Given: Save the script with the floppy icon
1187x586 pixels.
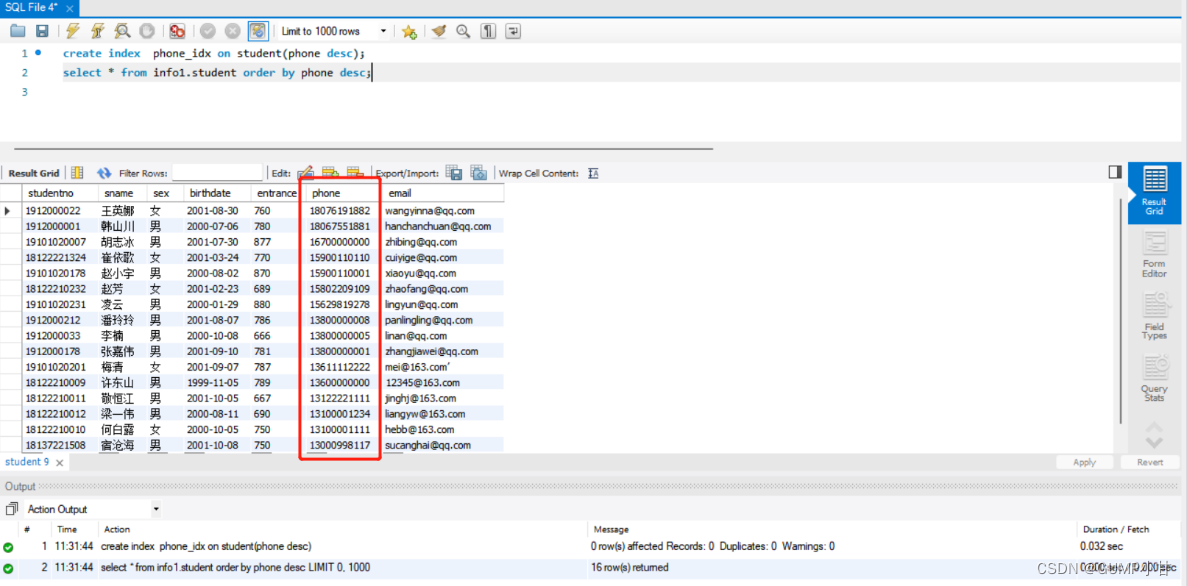Looking at the screenshot, I should click(42, 31).
